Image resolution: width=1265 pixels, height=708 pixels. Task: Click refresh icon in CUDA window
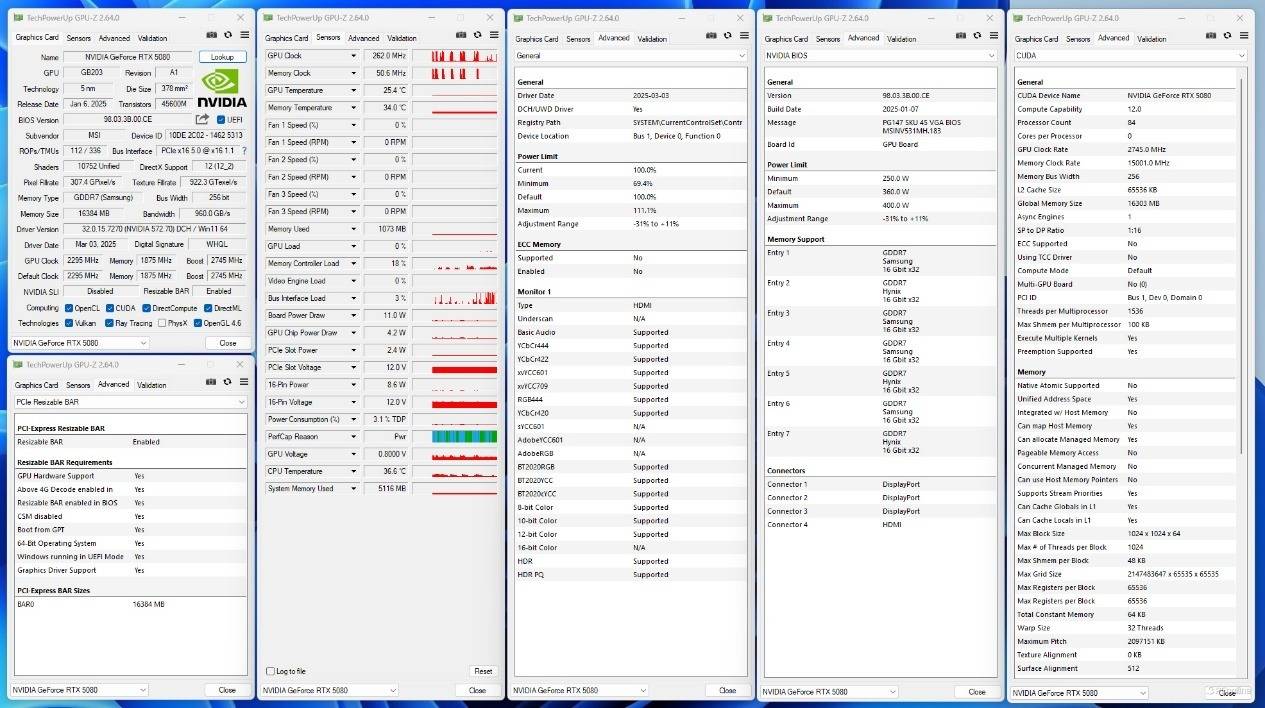pos(1227,36)
